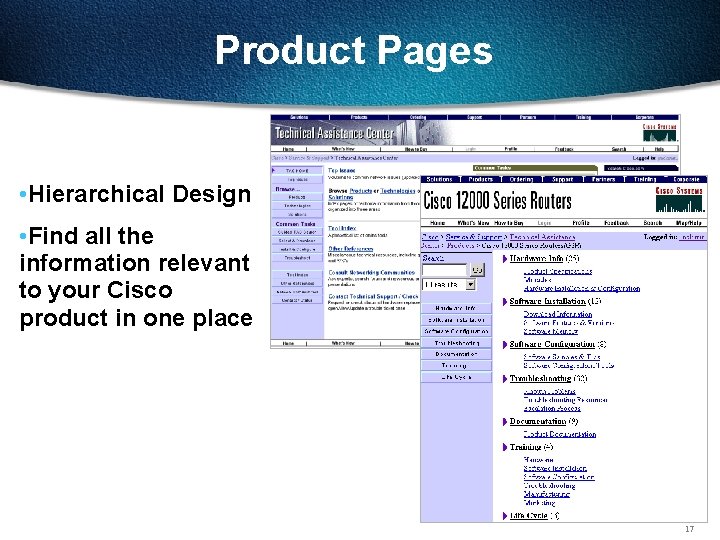Click Technical Assistance Center banner image
720x540 pixels.
point(360,133)
